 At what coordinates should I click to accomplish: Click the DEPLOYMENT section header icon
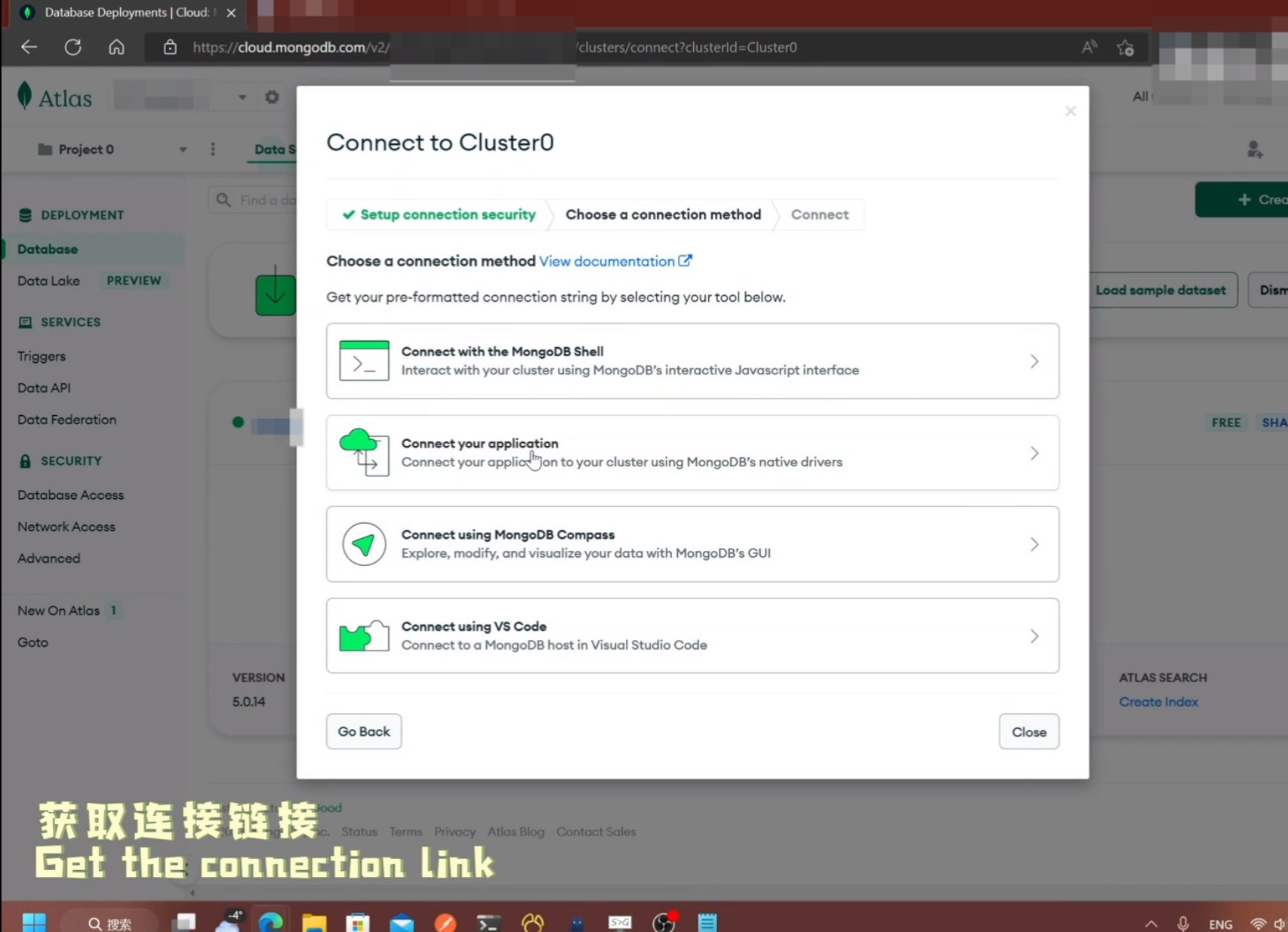(x=25, y=215)
